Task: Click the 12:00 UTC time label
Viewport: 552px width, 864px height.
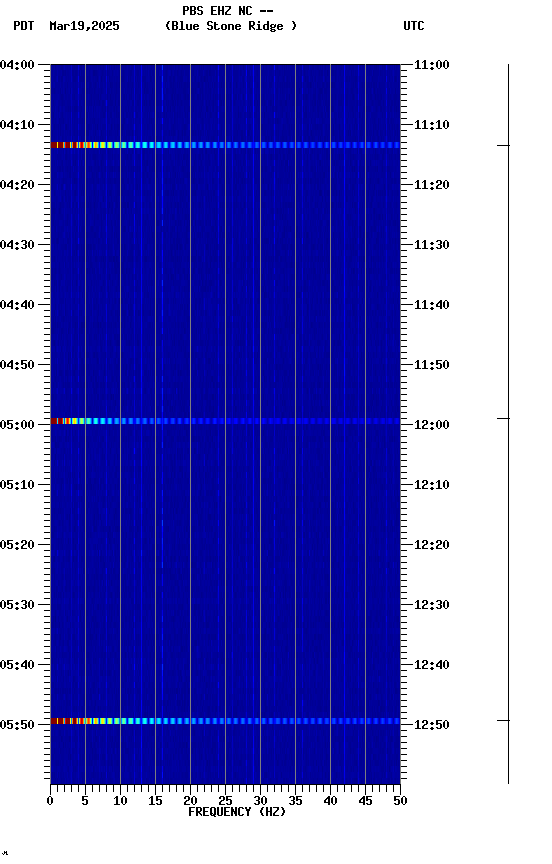Action: 432,425
